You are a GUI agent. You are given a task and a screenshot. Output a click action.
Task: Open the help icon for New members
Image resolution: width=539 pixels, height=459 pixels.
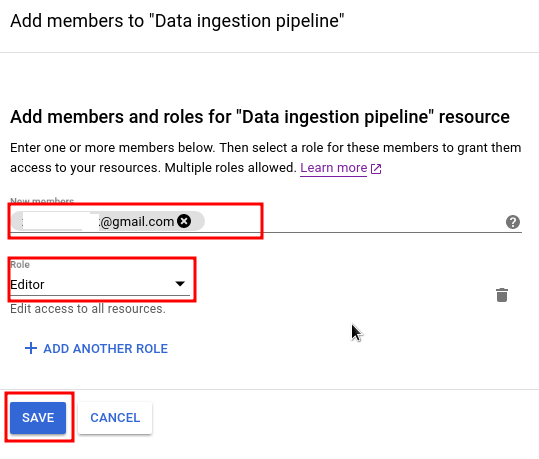click(513, 222)
